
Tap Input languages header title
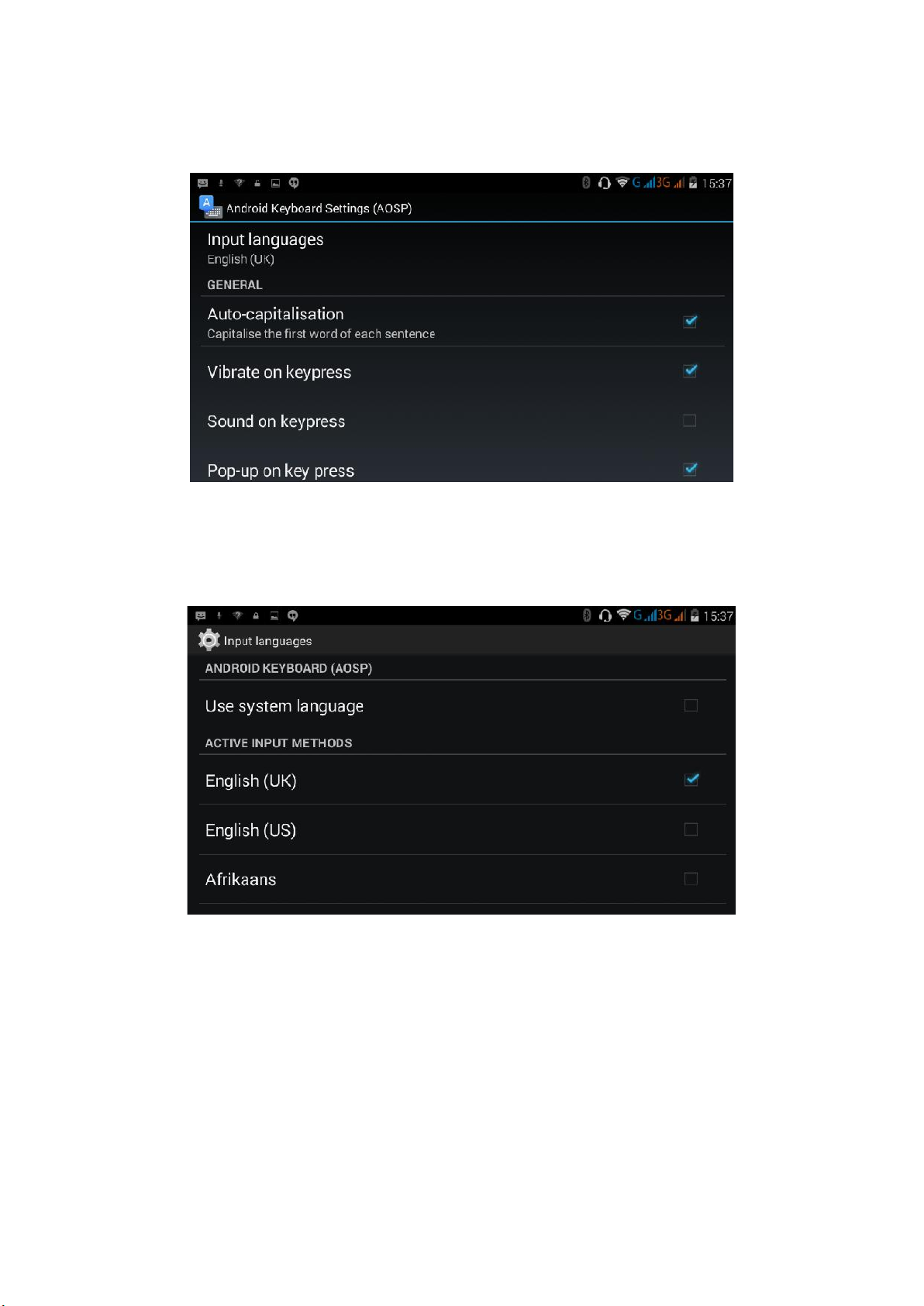pyautogui.click(x=267, y=641)
